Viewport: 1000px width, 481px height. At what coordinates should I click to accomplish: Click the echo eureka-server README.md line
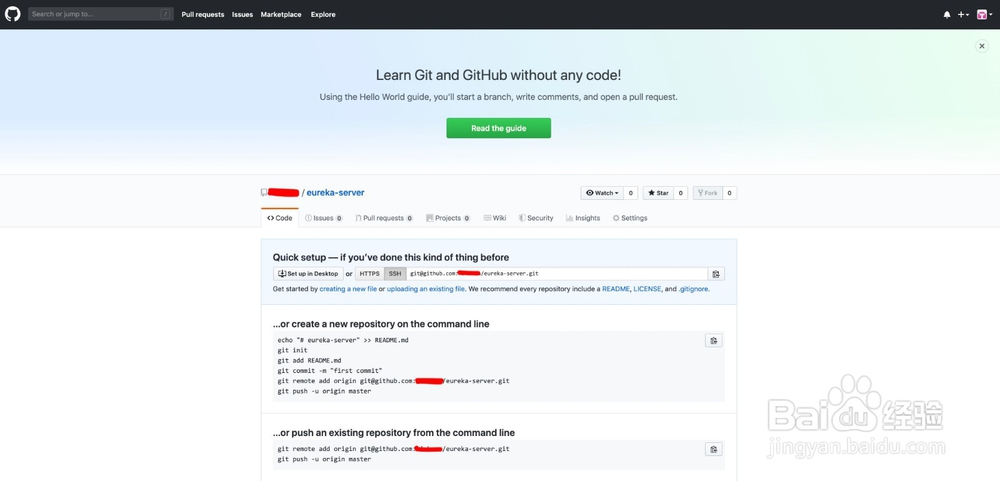343,340
